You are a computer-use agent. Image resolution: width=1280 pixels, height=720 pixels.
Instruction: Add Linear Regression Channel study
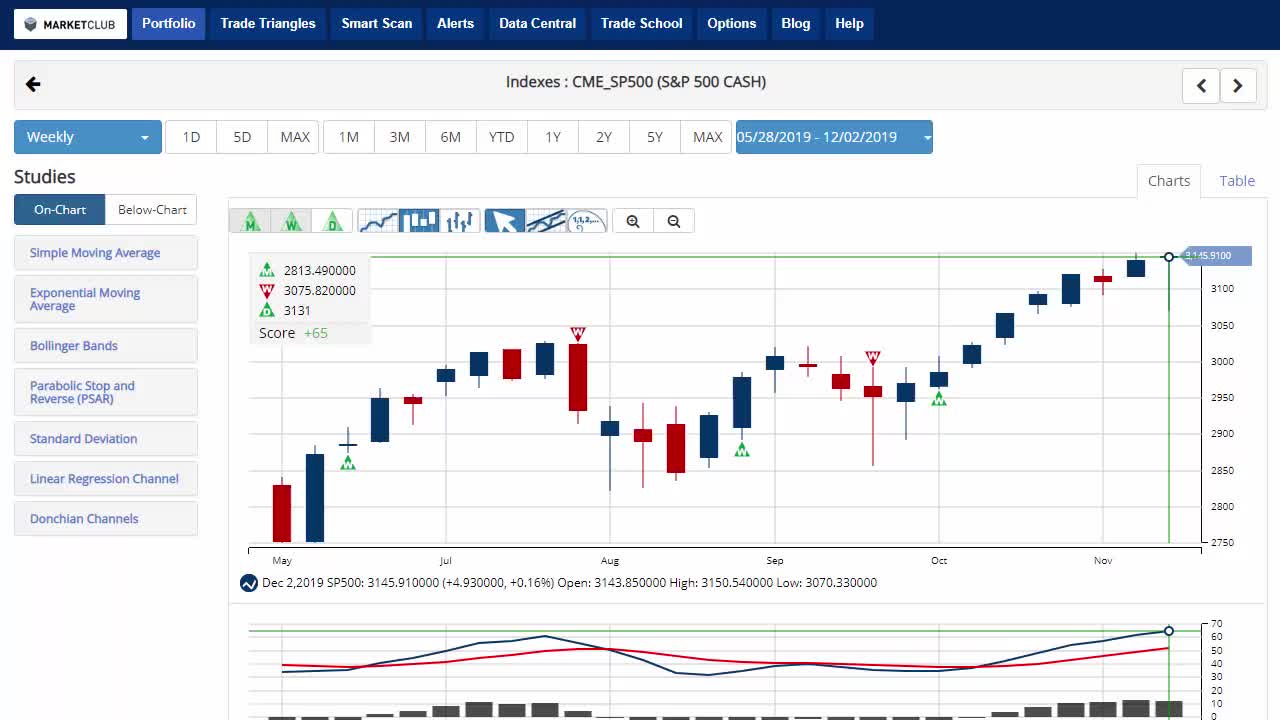(106, 479)
